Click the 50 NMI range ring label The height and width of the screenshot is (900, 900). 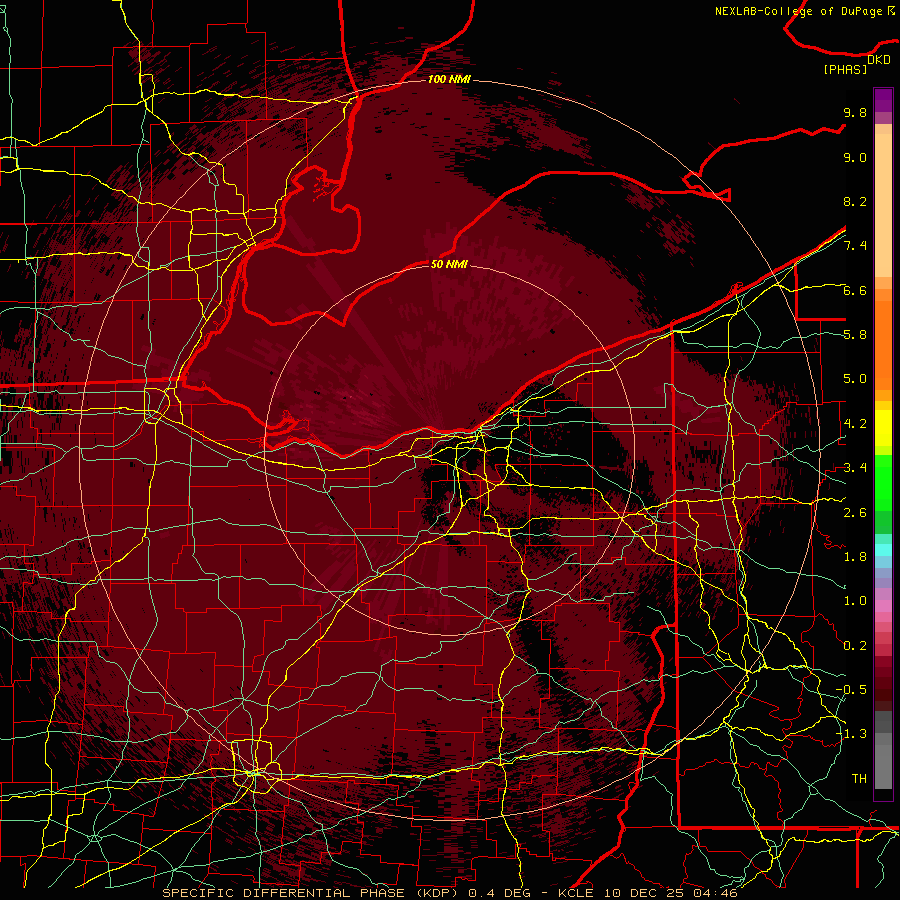449,264
